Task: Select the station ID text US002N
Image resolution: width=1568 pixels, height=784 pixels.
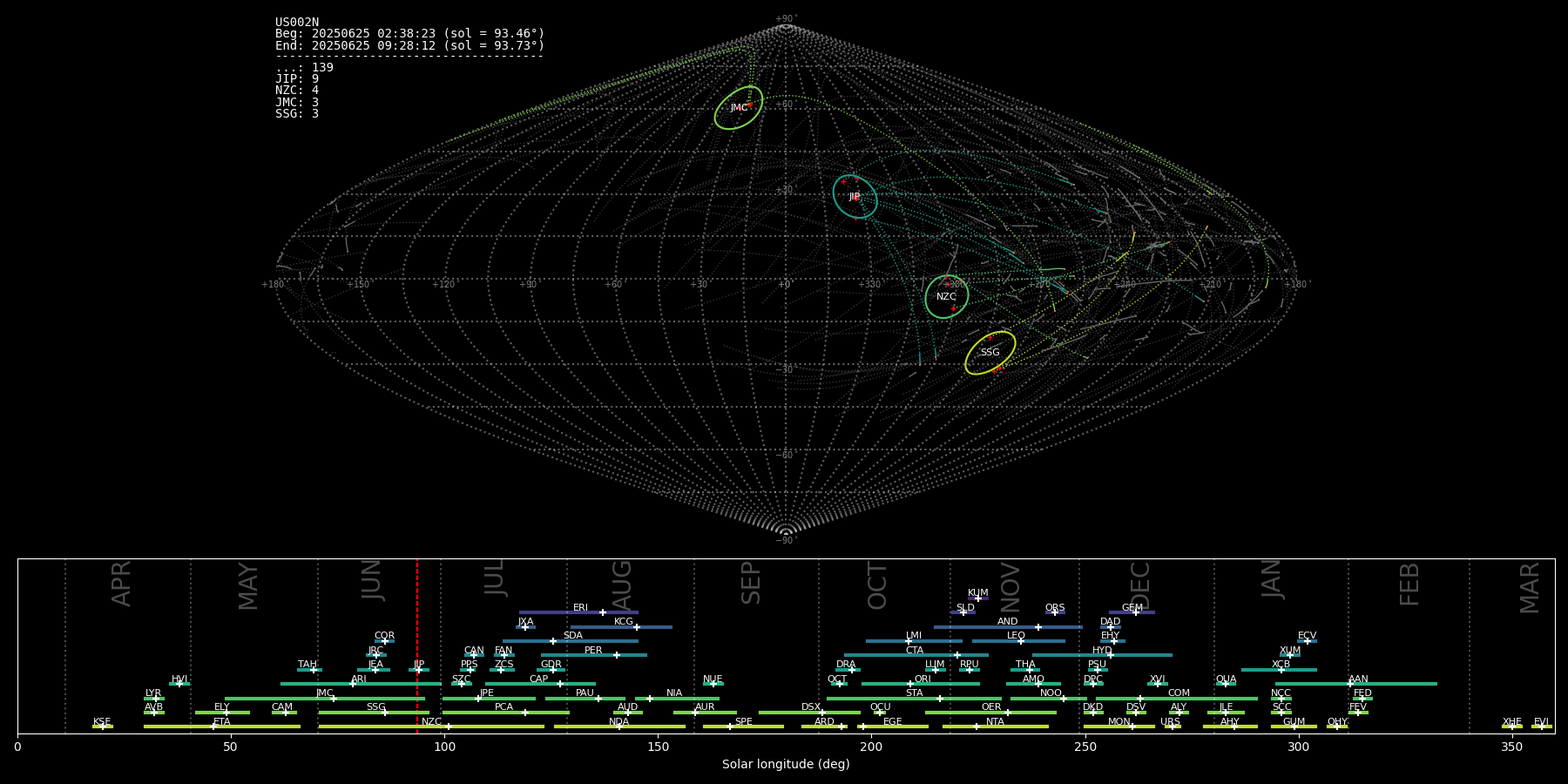Action: (x=297, y=23)
